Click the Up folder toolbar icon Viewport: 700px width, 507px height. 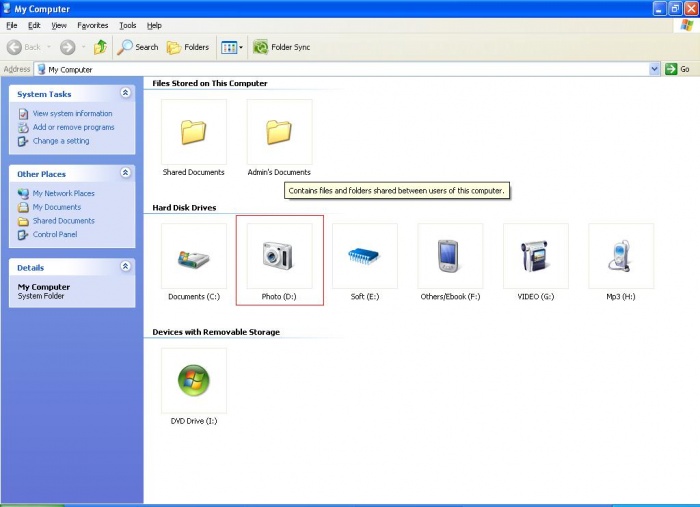click(x=100, y=47)
